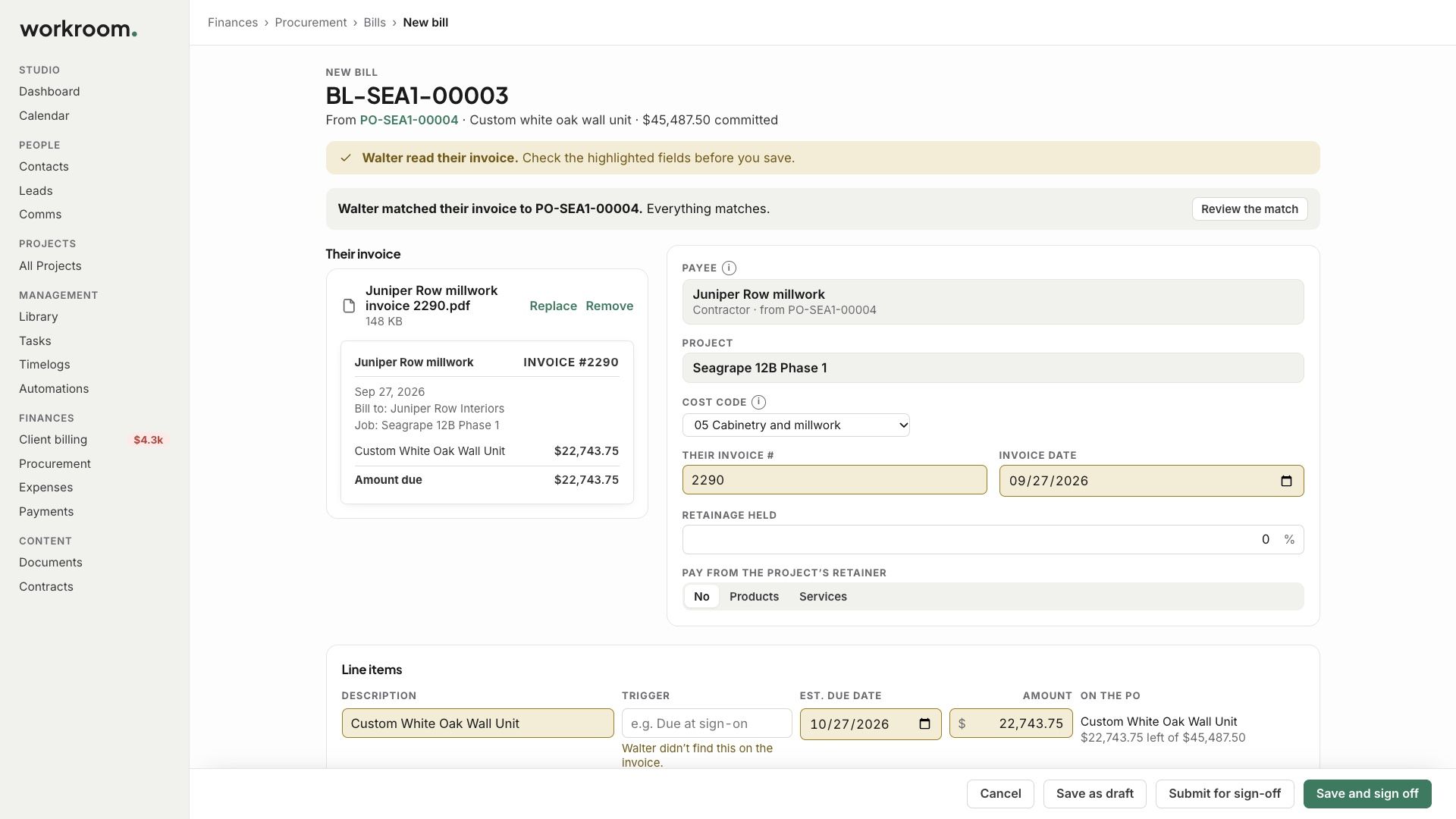Image resolution: width=1456 pixels, height=819 pixels.
Task: Open Comms in the sidebar
Action: [40, 214]
